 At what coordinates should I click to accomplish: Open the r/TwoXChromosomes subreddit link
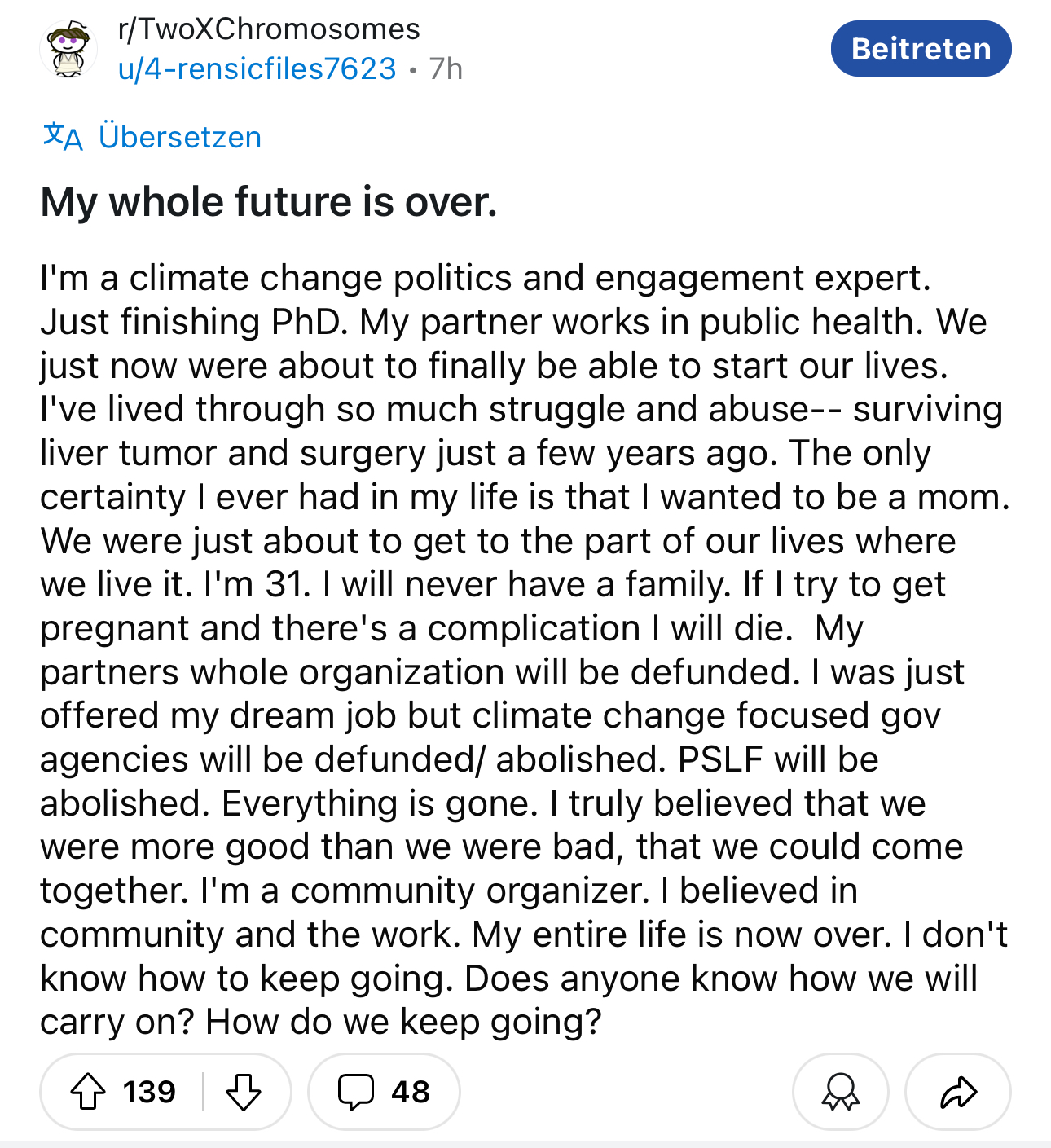click(x=269, y=29)
